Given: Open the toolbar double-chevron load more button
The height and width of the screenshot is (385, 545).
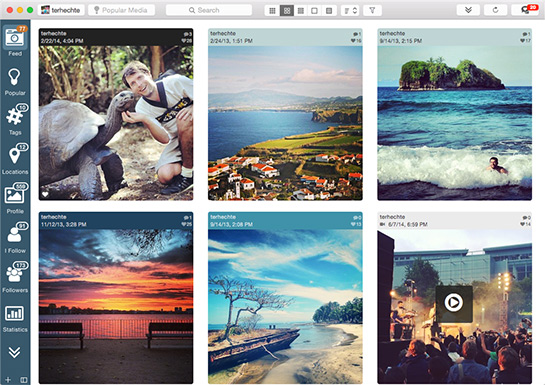Looking at the screenshot, I should (x=468, y=10).
